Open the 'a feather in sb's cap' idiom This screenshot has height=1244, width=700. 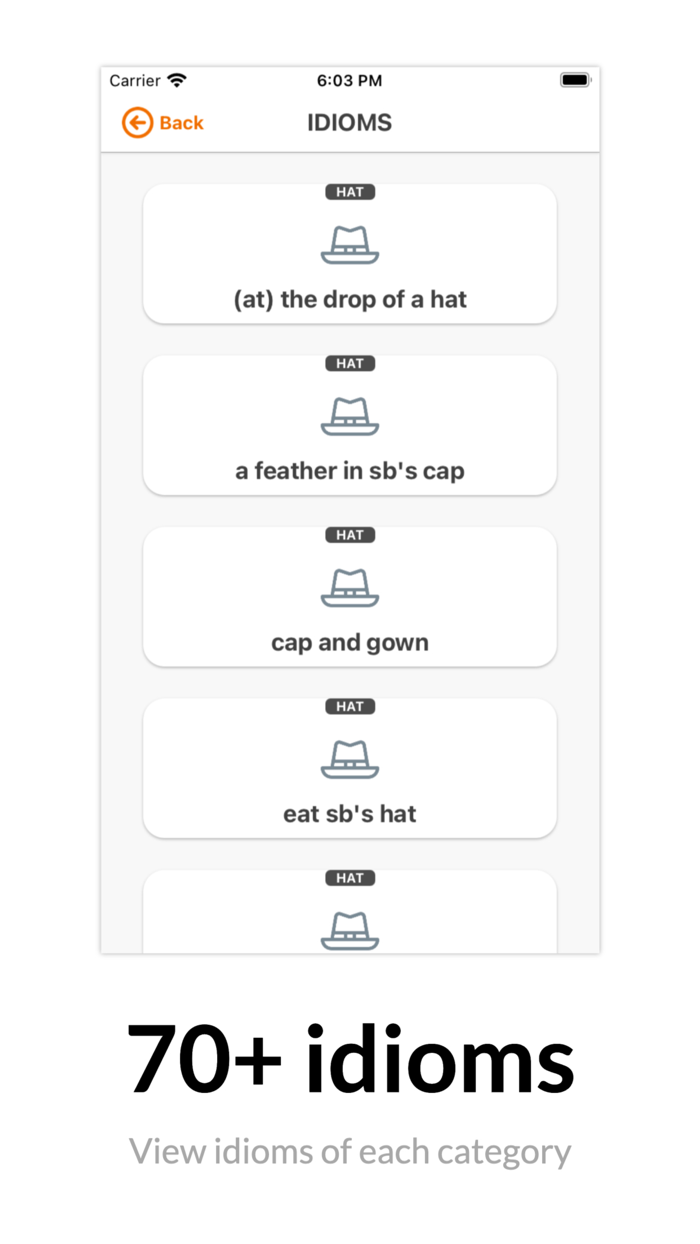point(350,425)
